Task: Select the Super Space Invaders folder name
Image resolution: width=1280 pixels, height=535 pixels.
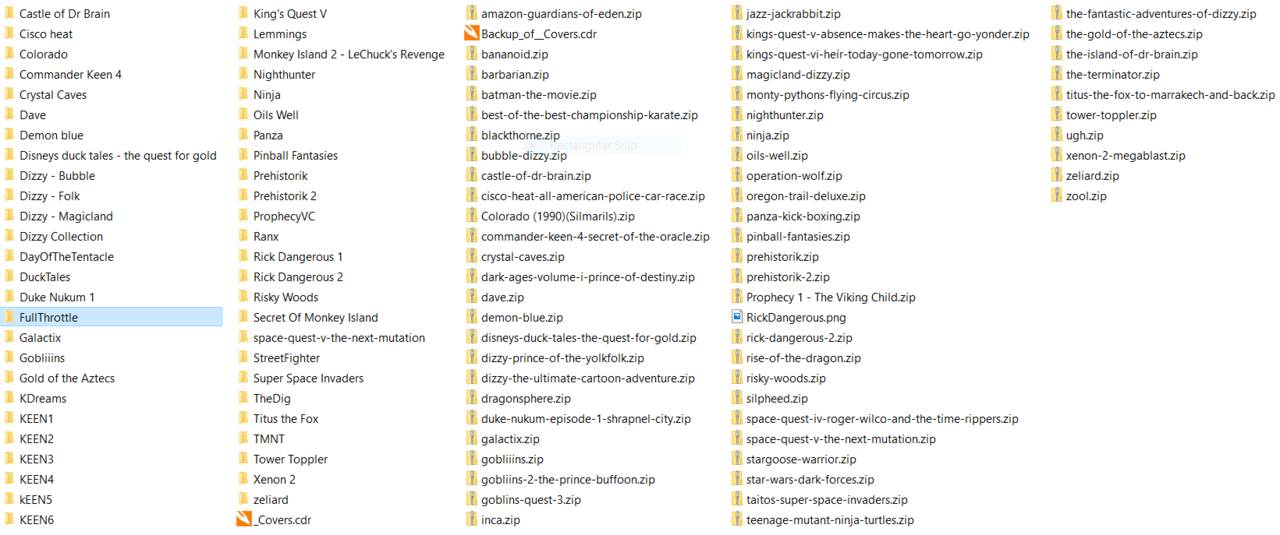Action: click(308, 378)
